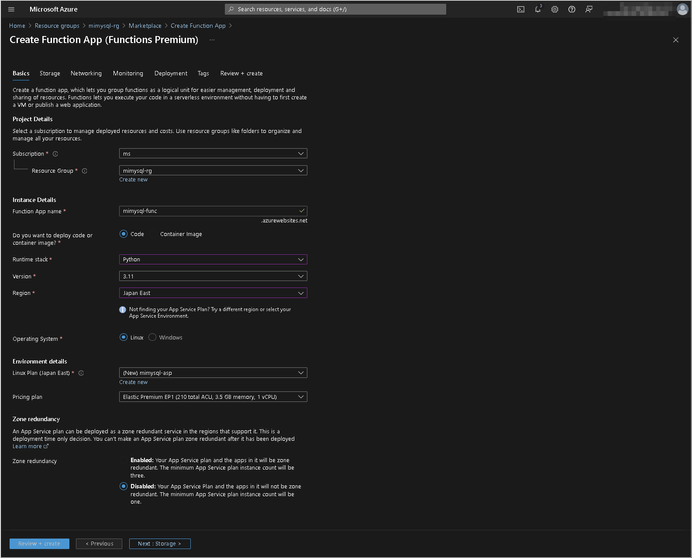Focus the Function App name field
This screenshot has width=692, height=558.
pyautogui.click(x=213, y=211)
